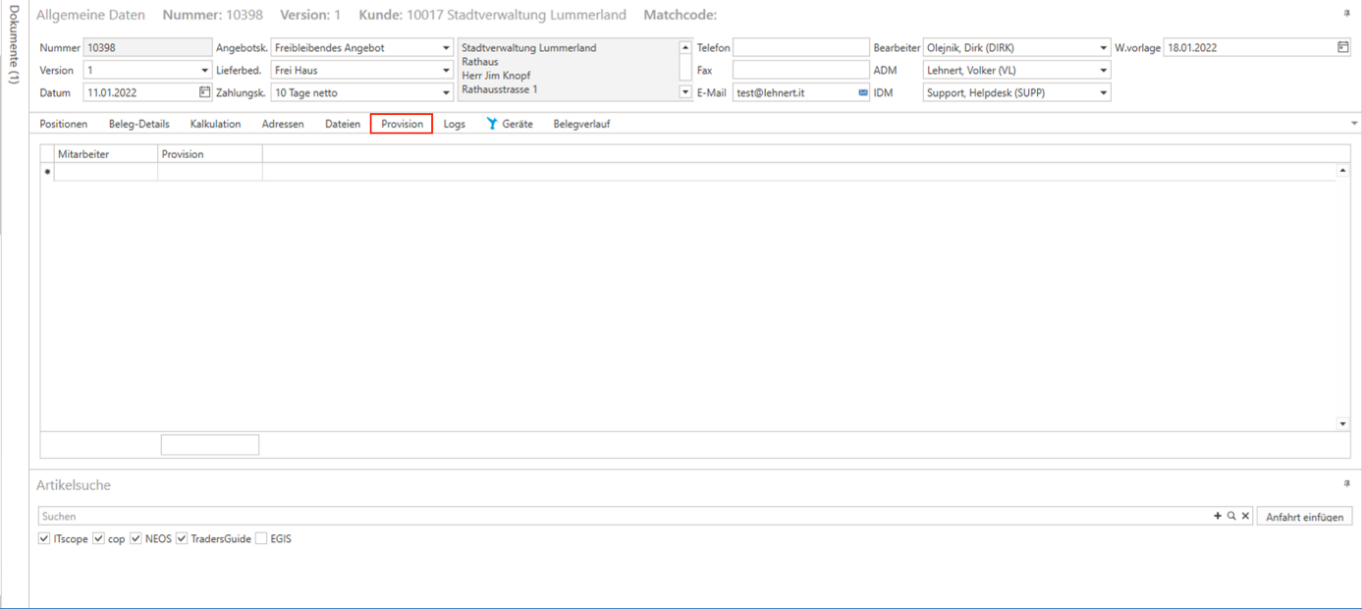Screen dimensions: 1362x609
Task: Open the W.vorlage calendar picker
Action: pos(1342,47)
